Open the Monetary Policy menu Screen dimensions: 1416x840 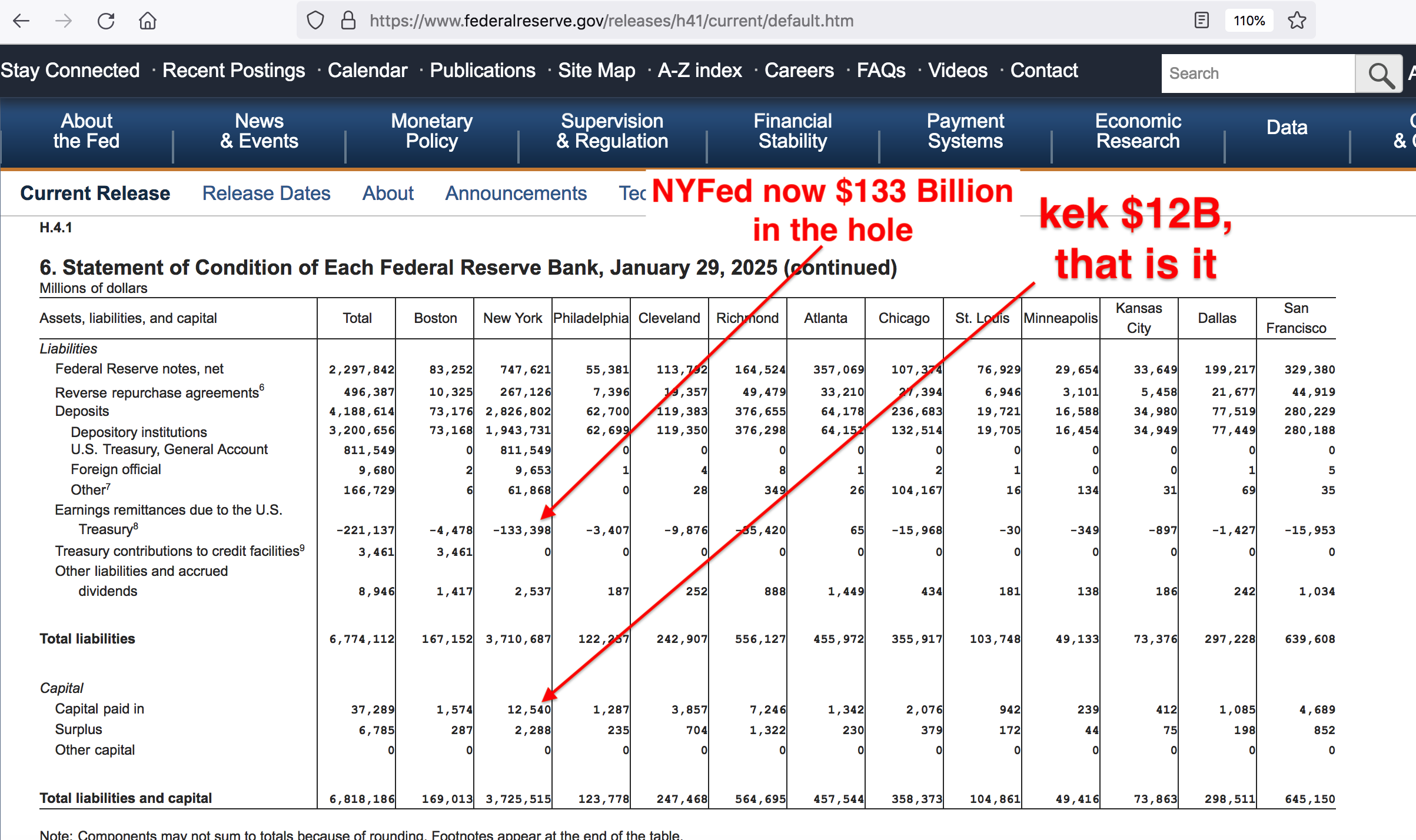coord(431,131)
